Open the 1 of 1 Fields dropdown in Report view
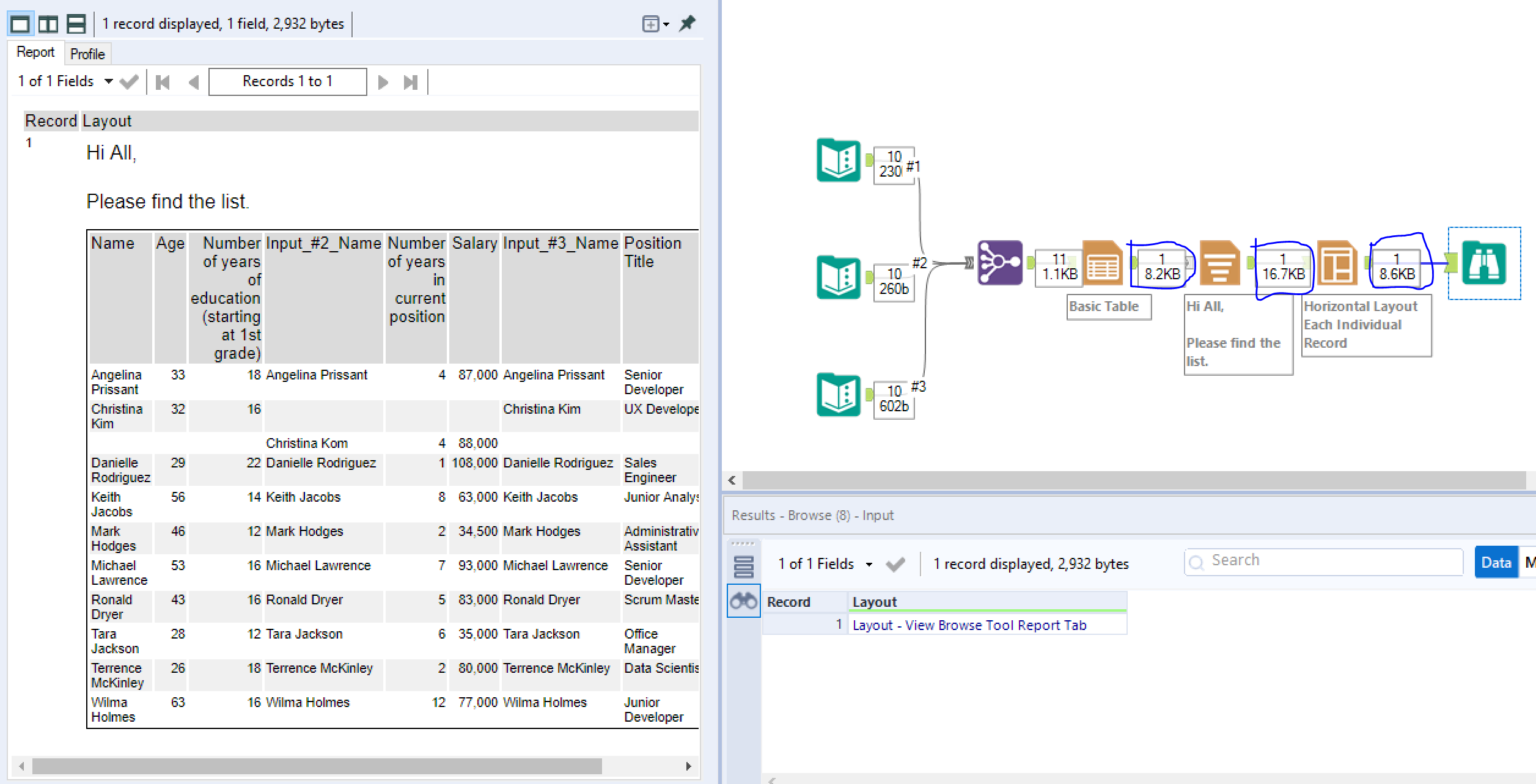 (108, 80)
